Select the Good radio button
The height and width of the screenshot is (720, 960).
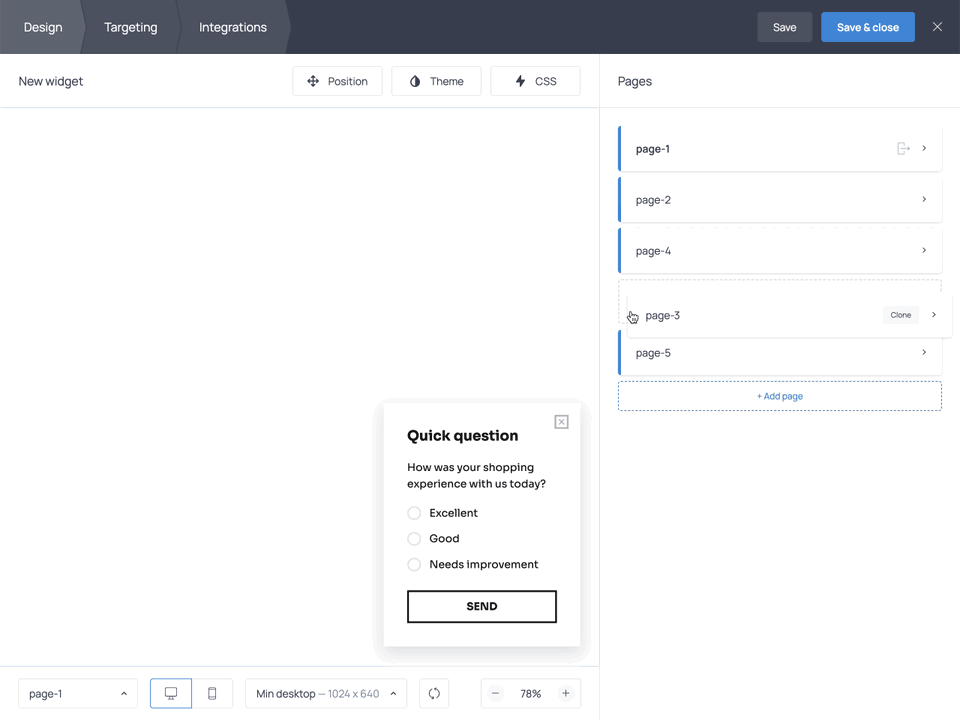(414, 538)
